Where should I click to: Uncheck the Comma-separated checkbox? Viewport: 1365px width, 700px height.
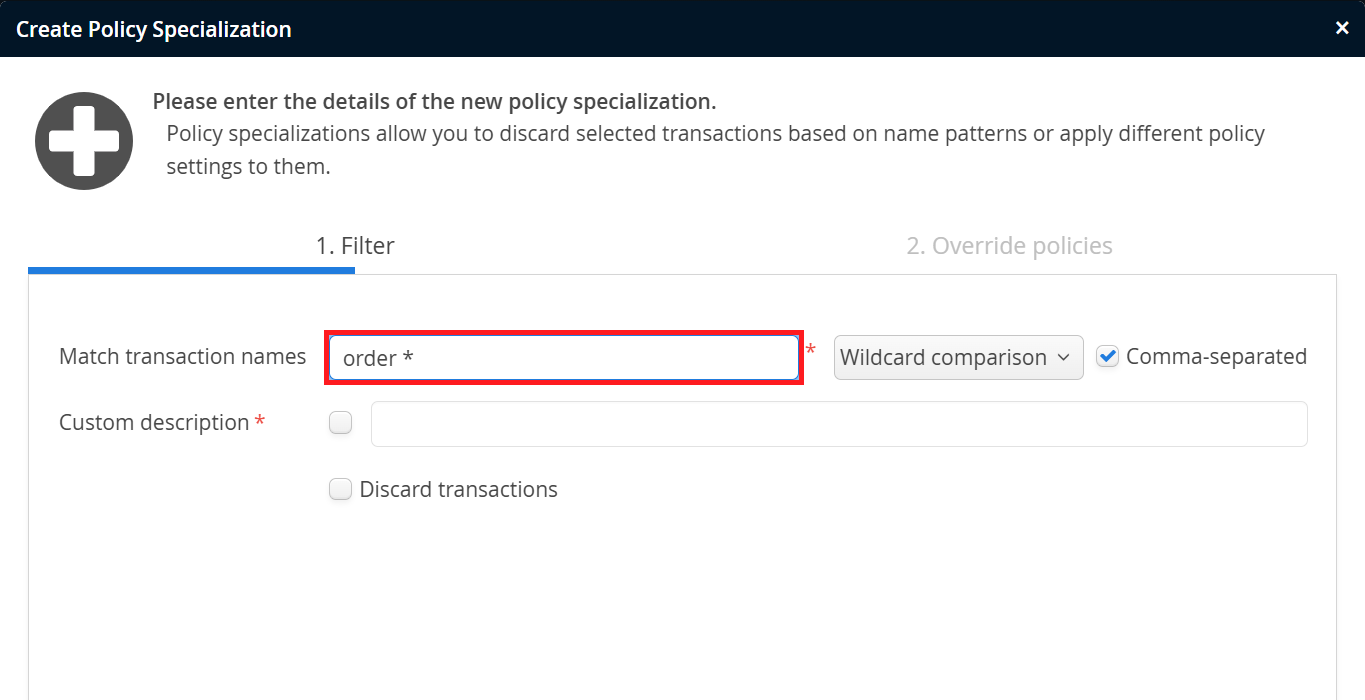pos(1107,357)
